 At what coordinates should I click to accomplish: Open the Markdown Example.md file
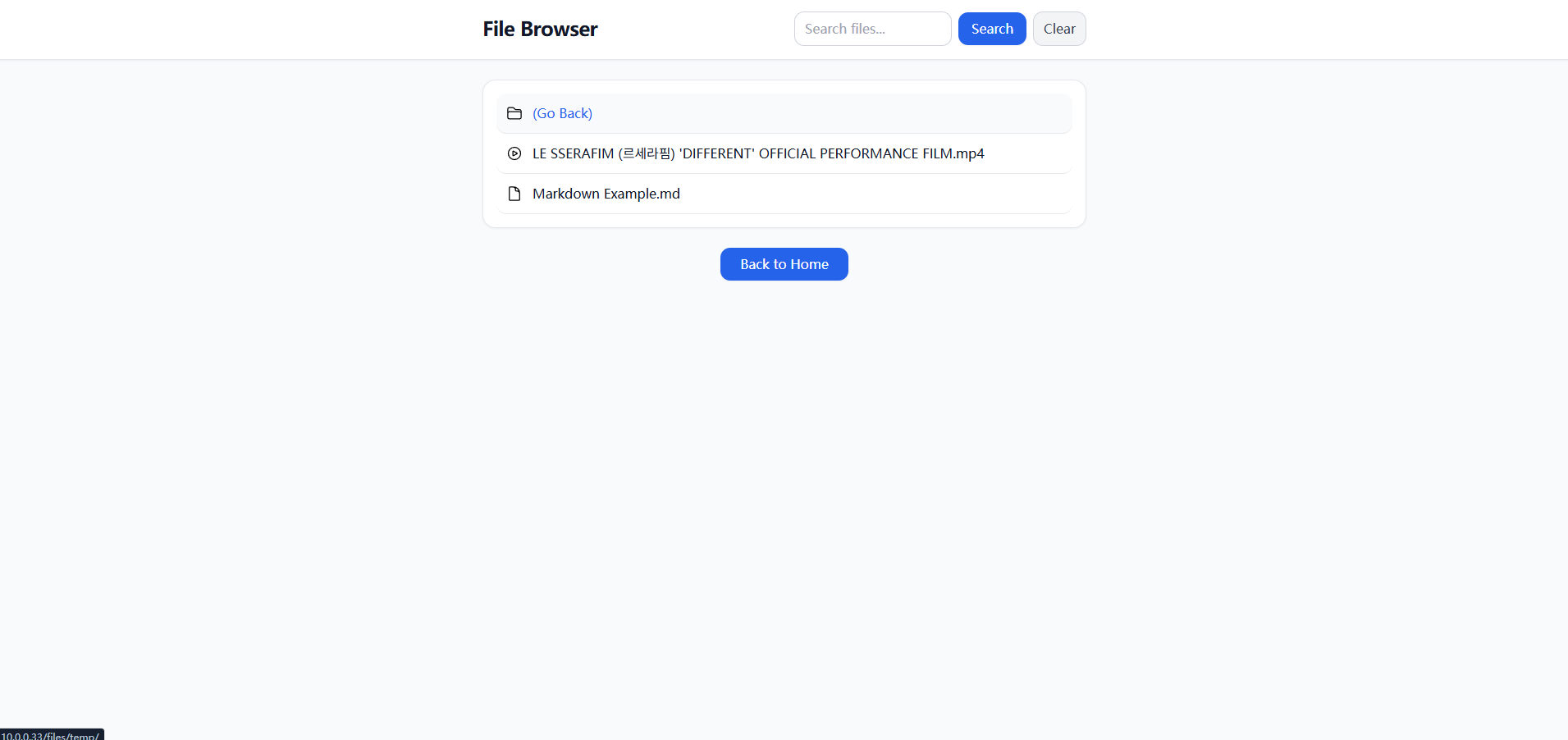click(606, 194)
